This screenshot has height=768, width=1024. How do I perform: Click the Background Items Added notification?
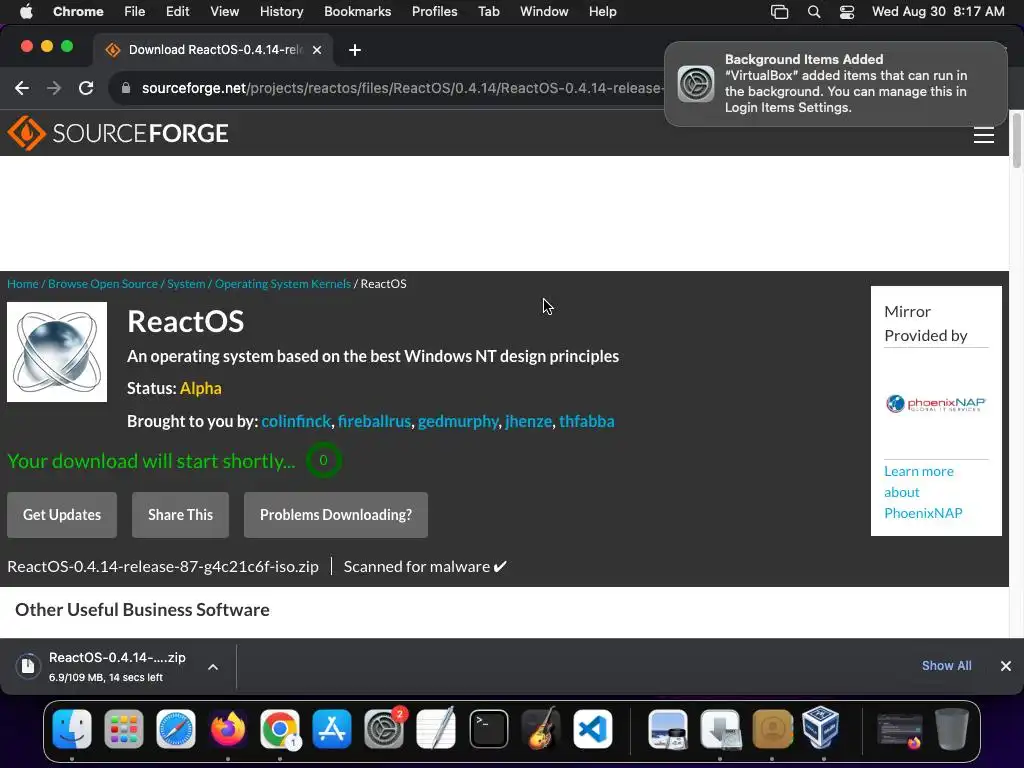coord(835,84)
